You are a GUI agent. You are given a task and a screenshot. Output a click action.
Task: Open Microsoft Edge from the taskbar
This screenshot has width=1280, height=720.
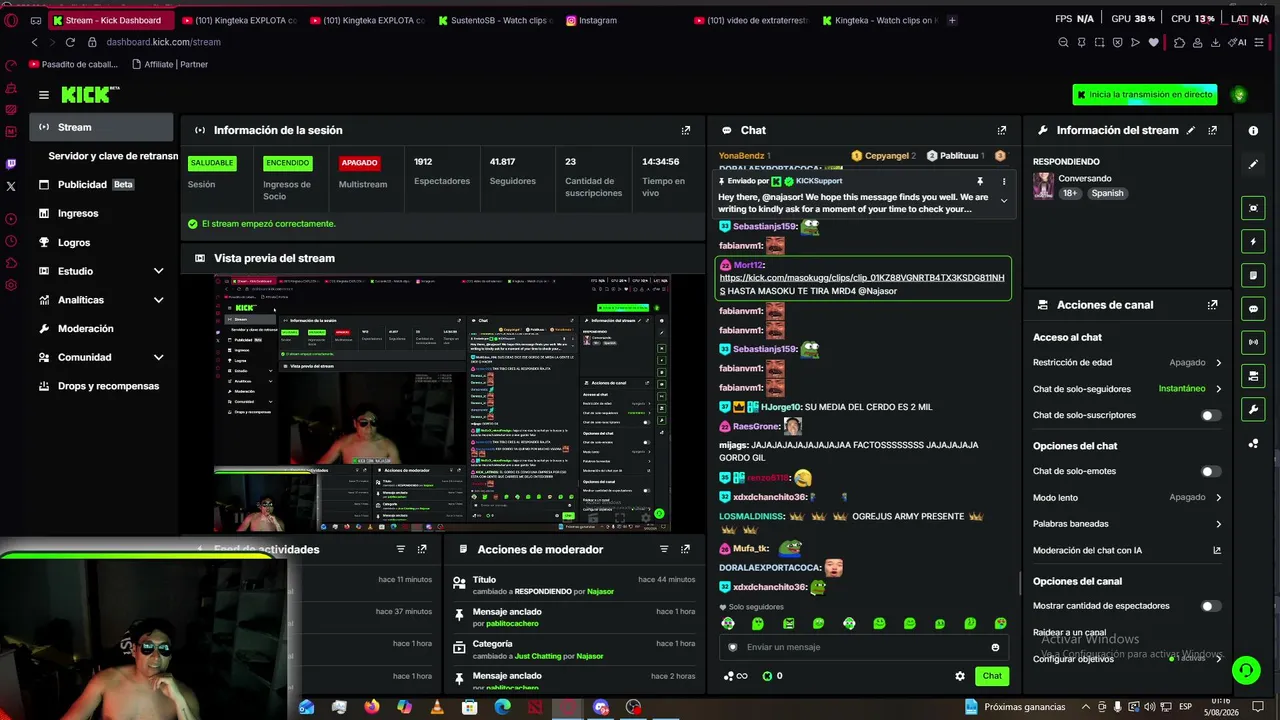tap(502, 707)
